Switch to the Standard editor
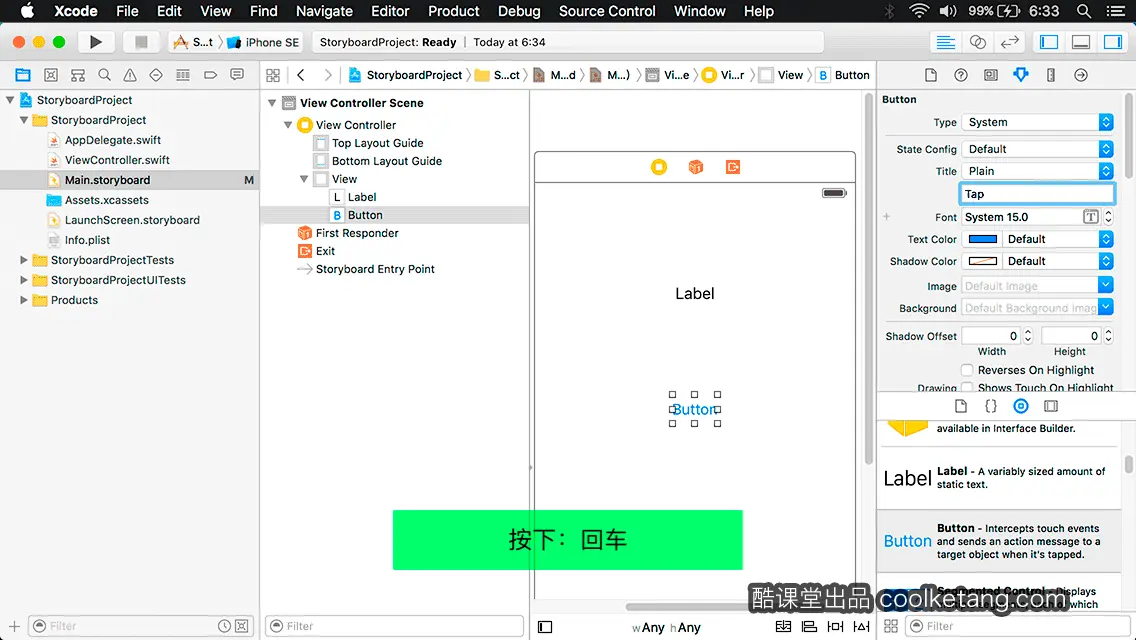 pos(945,42)
